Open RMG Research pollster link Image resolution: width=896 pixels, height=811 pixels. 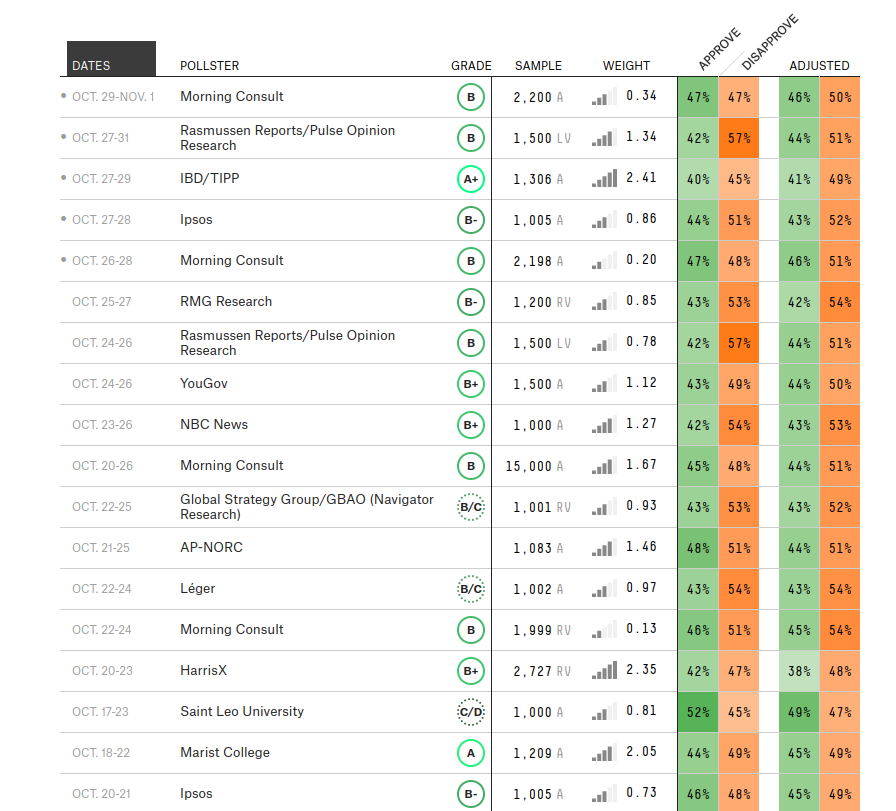tap(226, 302)
